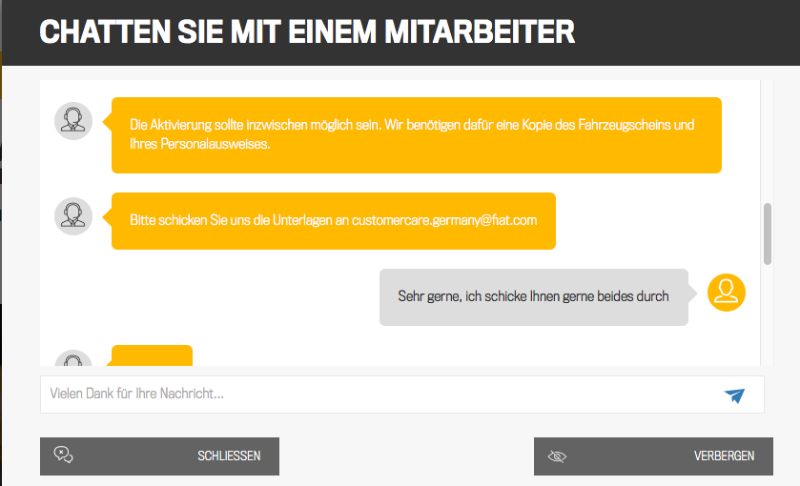
Task: Click the orange user avatar icon
Action: tap(726, 291)
